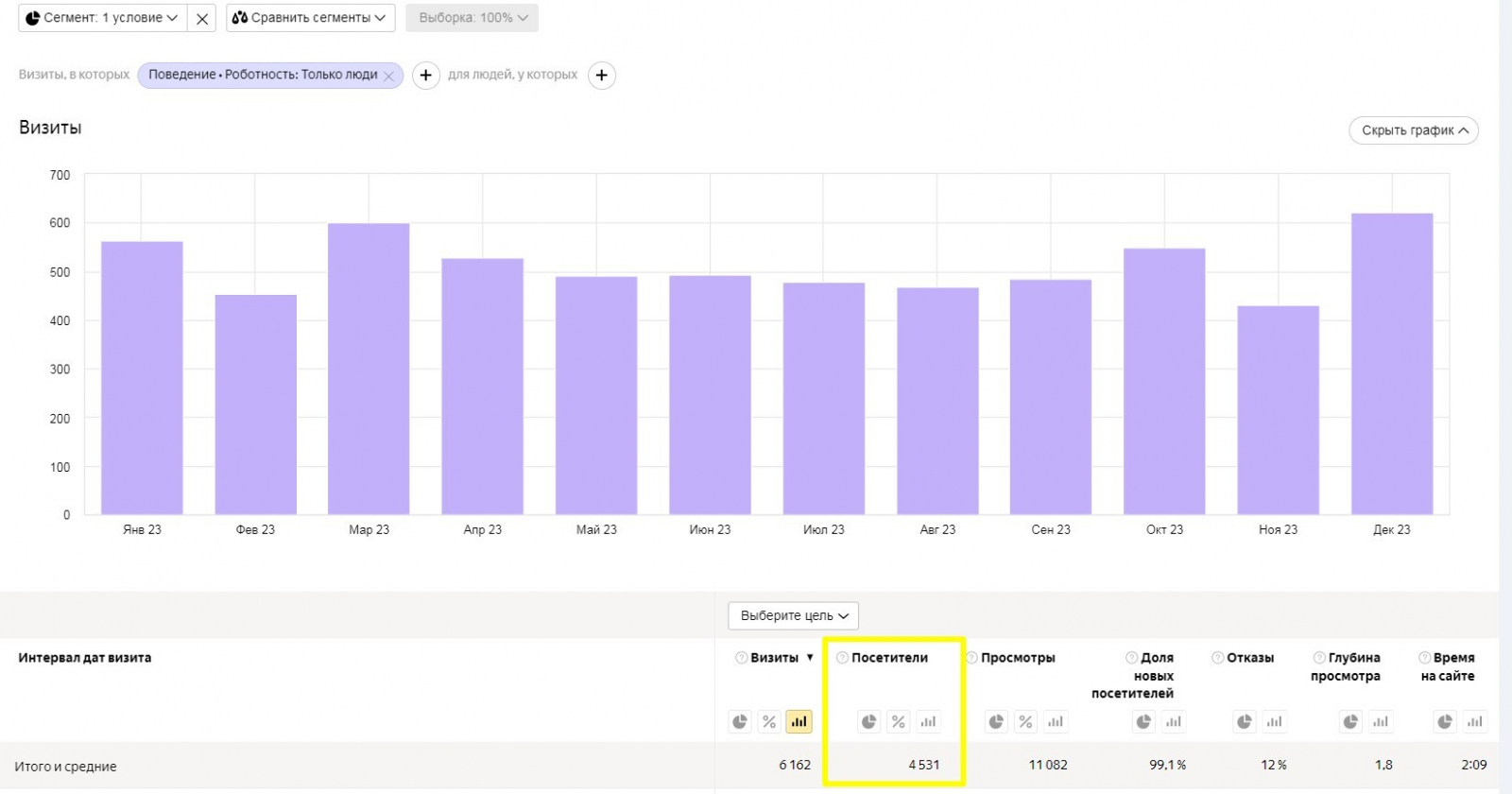This screenshot has width=1512, height=794.
Task: Add a visit condition with the first plus button
Action: coord(426,76)
